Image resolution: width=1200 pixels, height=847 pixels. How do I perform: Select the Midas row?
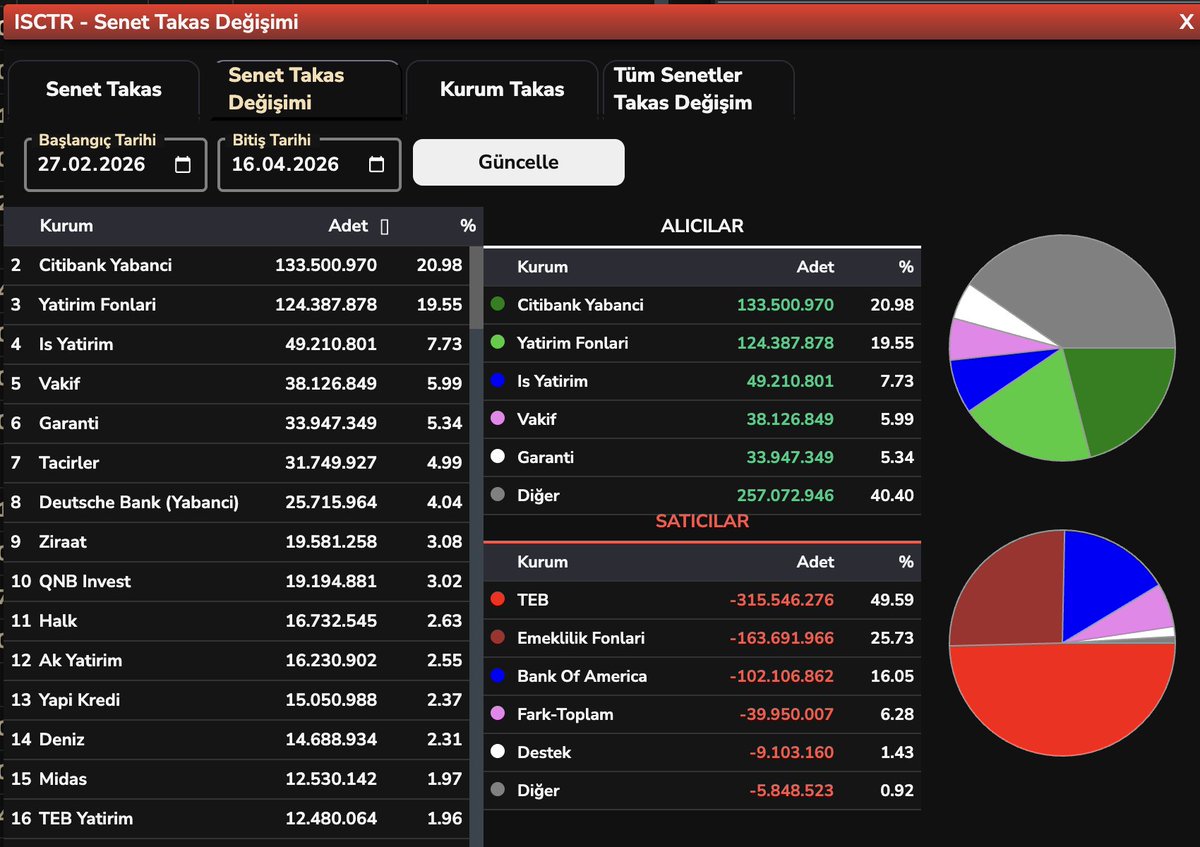(237, 779)
